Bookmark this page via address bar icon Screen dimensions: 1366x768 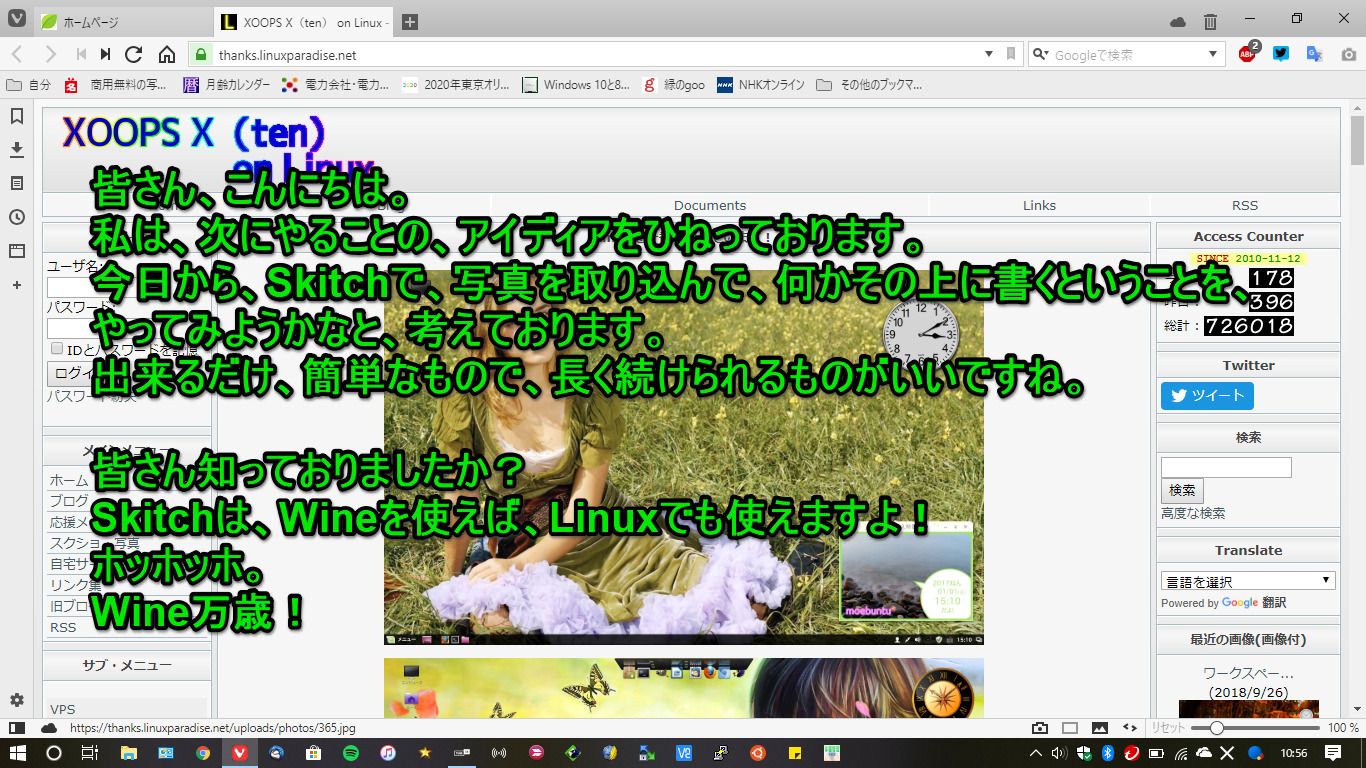(x=1011, y=54)
